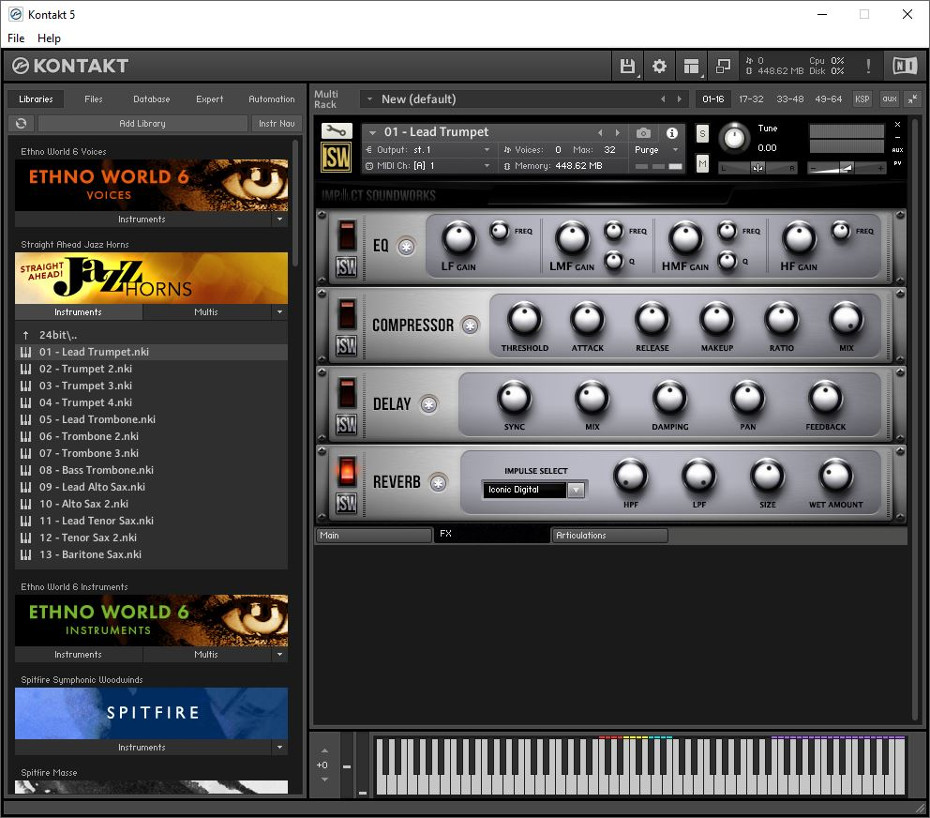930x818 pixels.
Task: Switch to the Files tab
Action: [93, 99]
